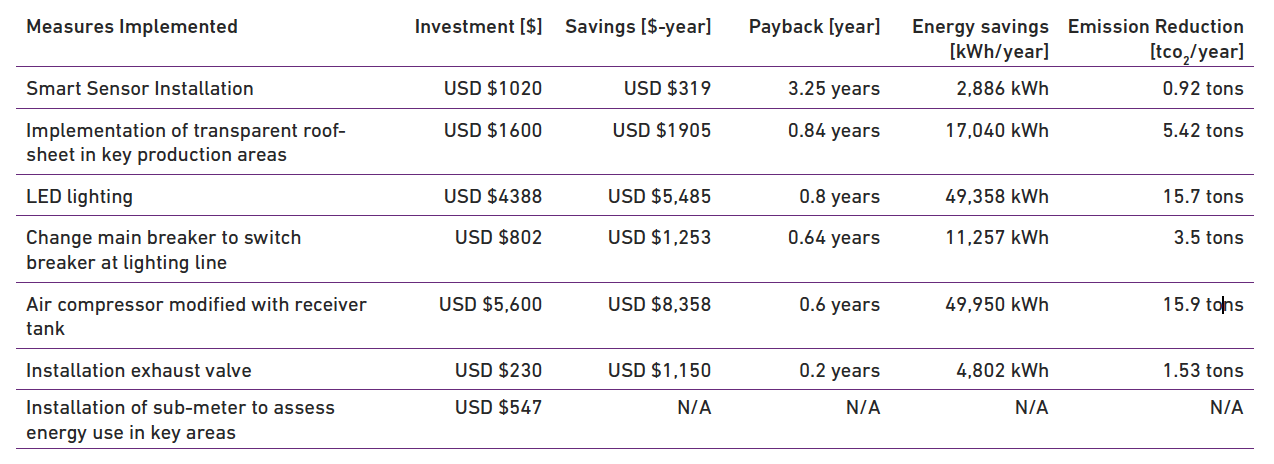The image size is (1274, 464).
Task: Click the Measures Implemented column header
Action: [132, 27]
